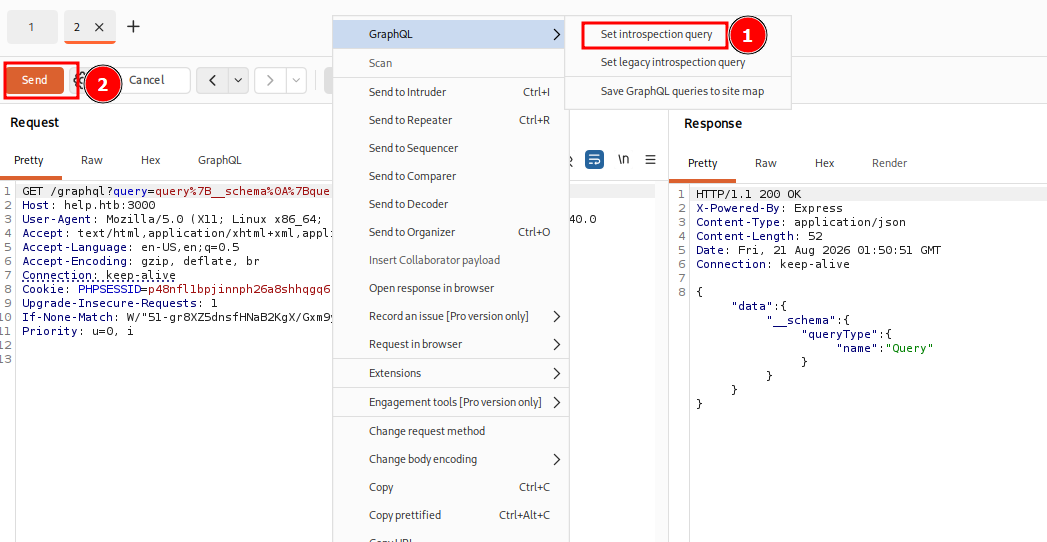Click the Cookie PHPSESSID header line
This screenshot has height=542, width=1047.
tap(176, 290)
